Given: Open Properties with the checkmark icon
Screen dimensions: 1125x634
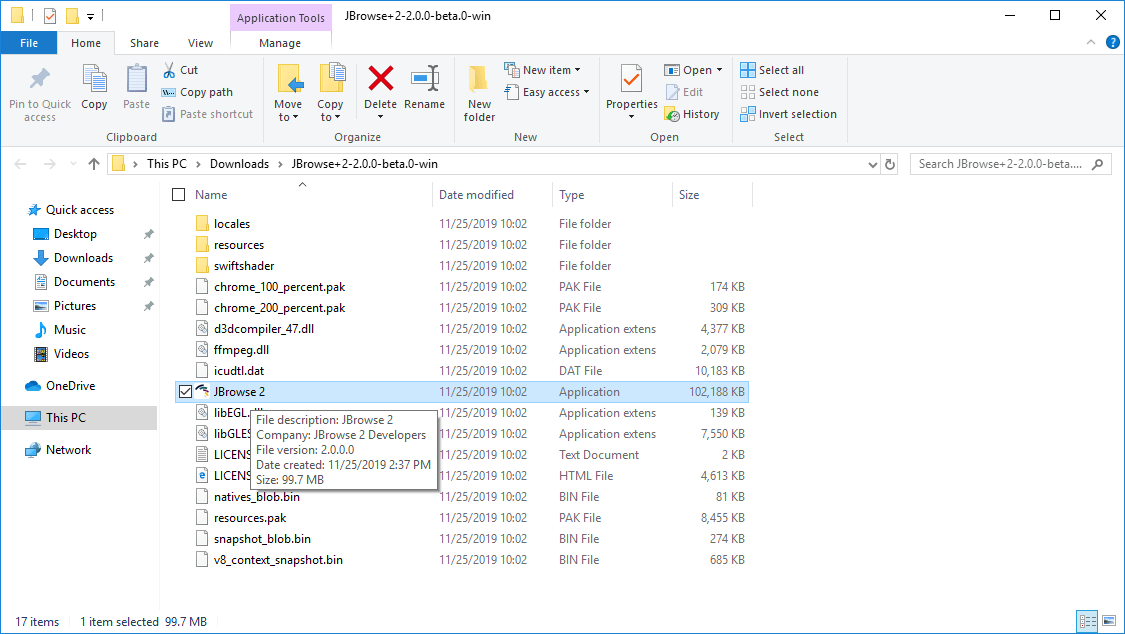Looking at the screenshot, I should (x=631, y=78).
